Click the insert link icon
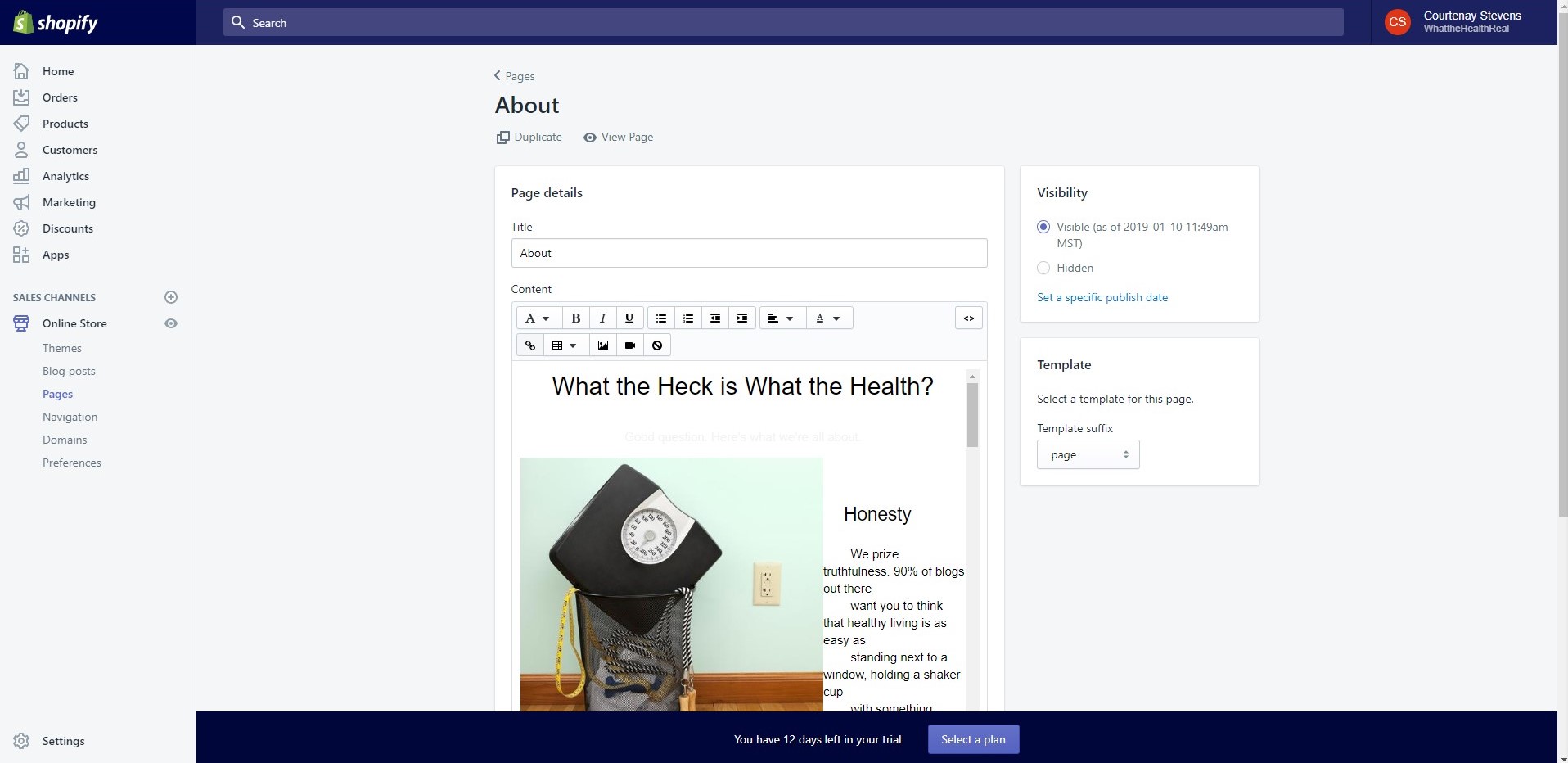 pyautogui.click(x=530, y=345)
